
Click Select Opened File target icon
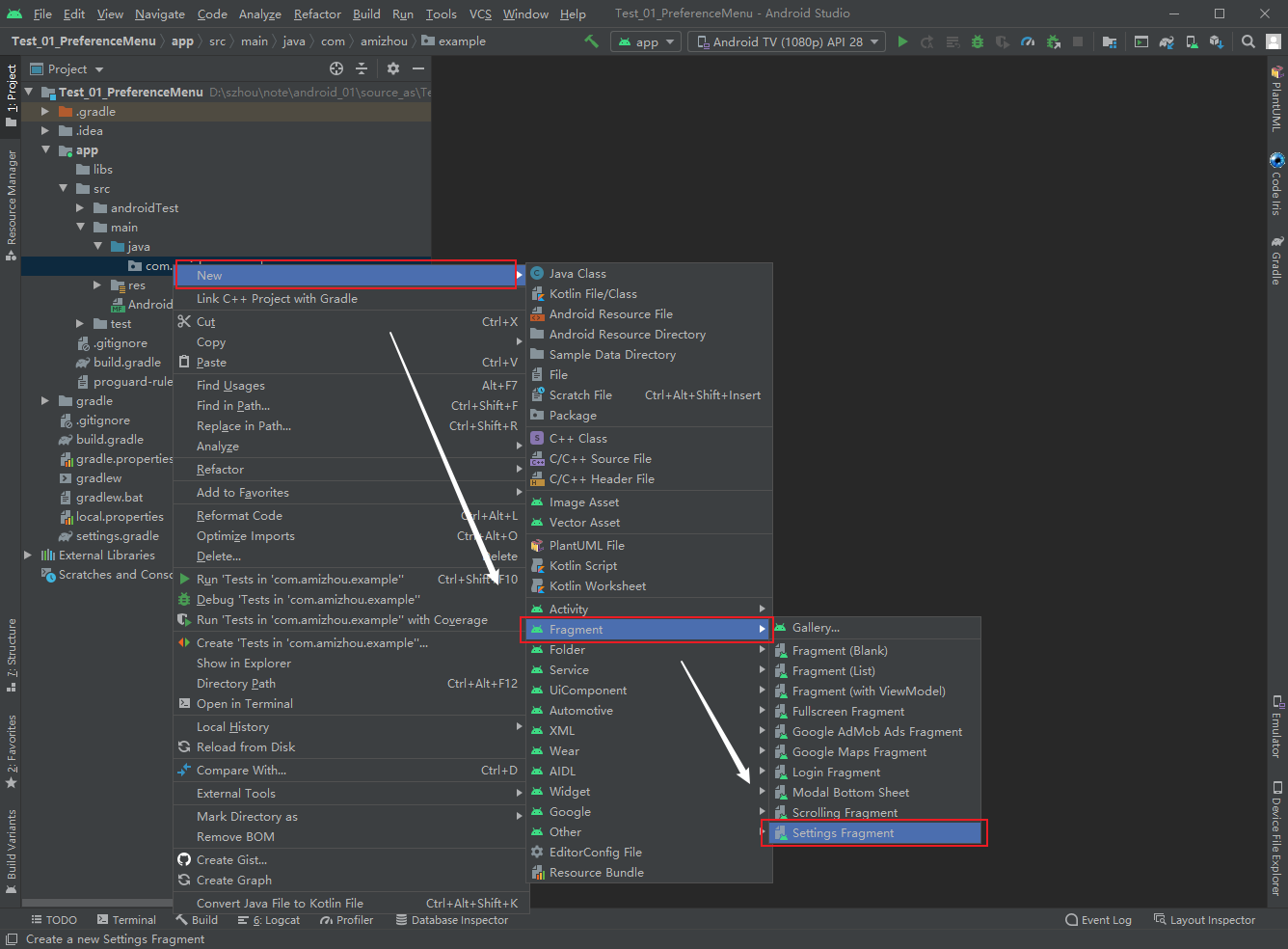[336, 68]
